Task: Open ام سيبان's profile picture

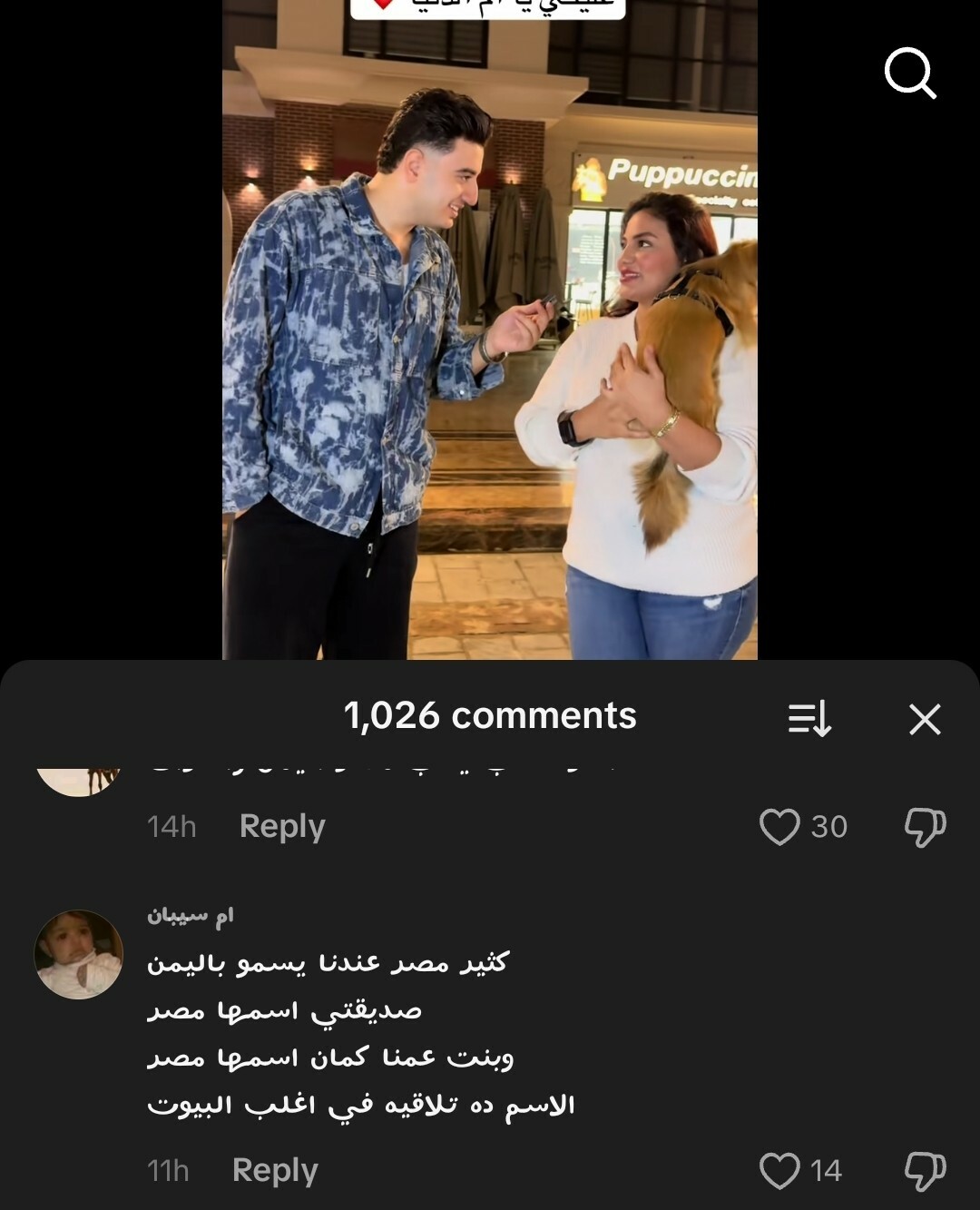Action: 79,954
